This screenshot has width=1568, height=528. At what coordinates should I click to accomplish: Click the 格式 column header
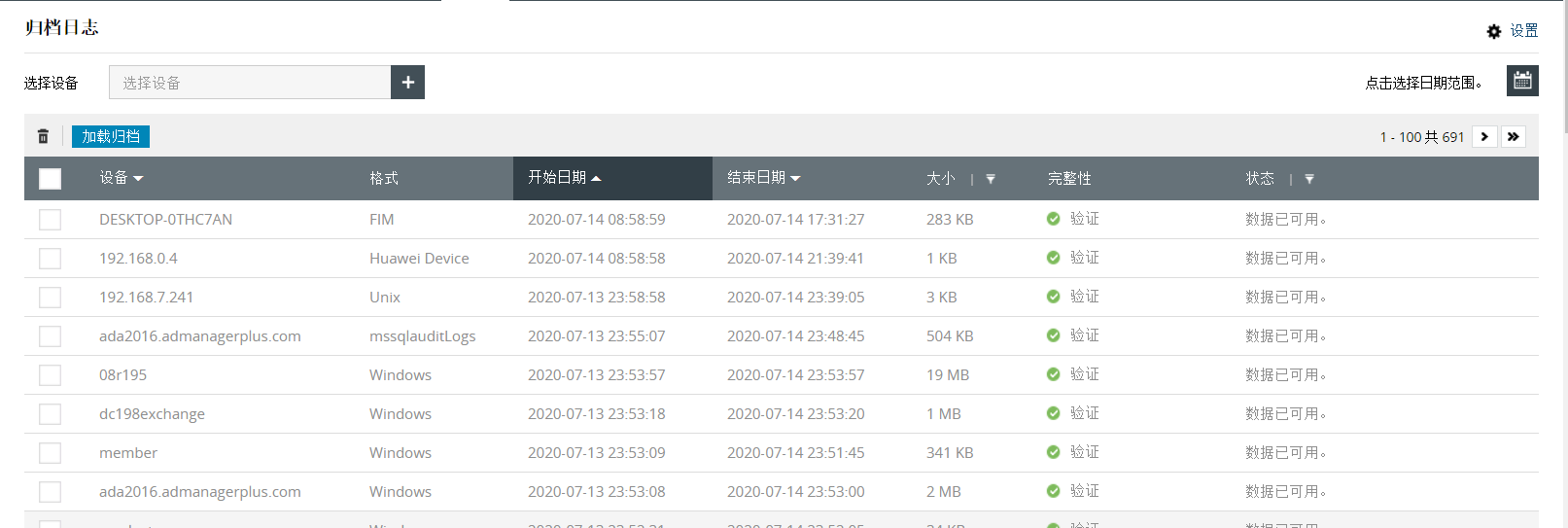point(384,178)
